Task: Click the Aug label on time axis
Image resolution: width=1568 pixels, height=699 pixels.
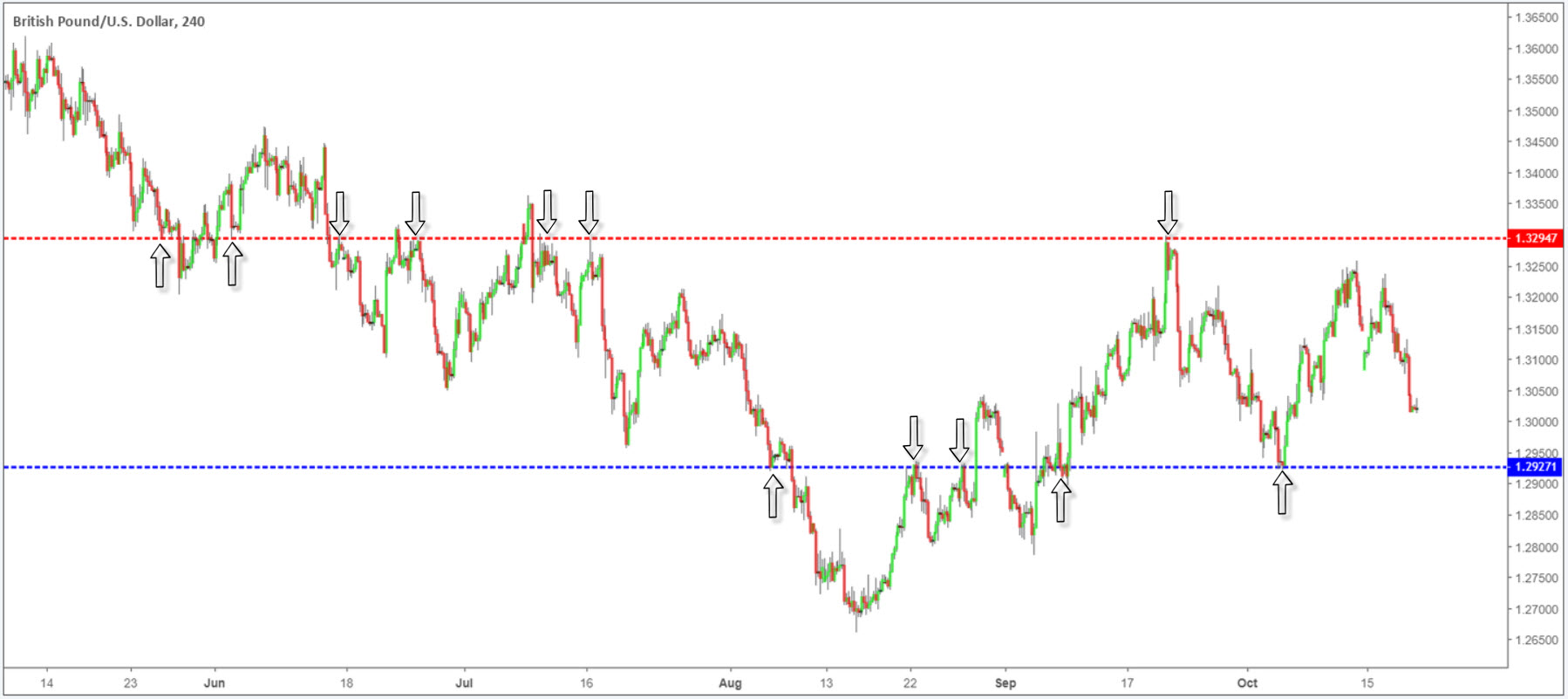Action: pyautogui.click(x=730, y=682)
